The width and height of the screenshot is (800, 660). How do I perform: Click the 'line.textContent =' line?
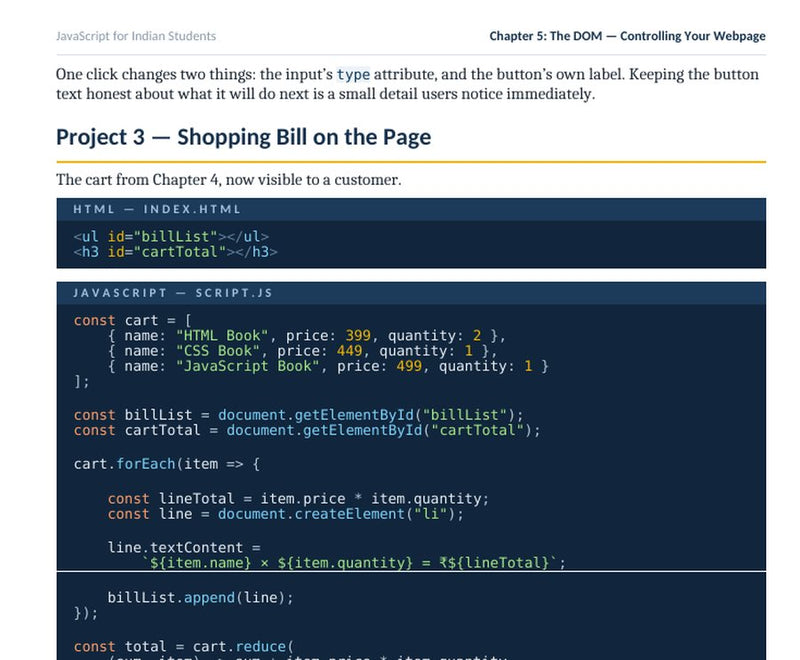pos(184,548)
